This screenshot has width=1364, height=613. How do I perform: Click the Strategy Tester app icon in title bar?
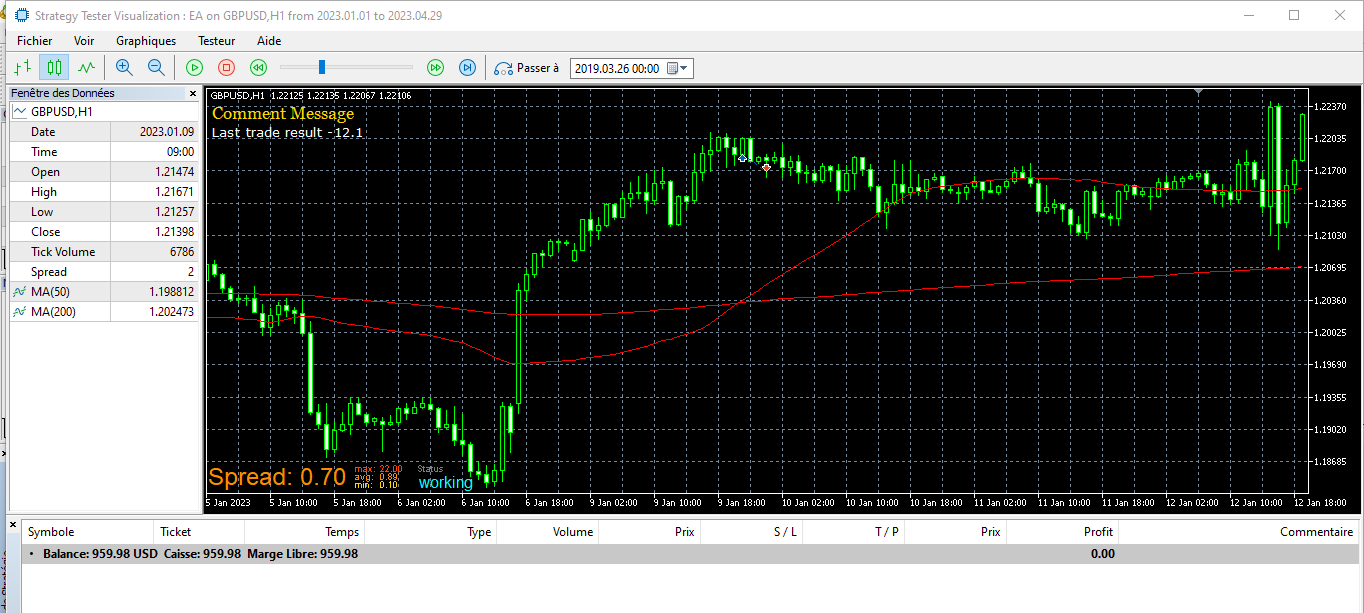pyautogui.click(x=21, y=15)
